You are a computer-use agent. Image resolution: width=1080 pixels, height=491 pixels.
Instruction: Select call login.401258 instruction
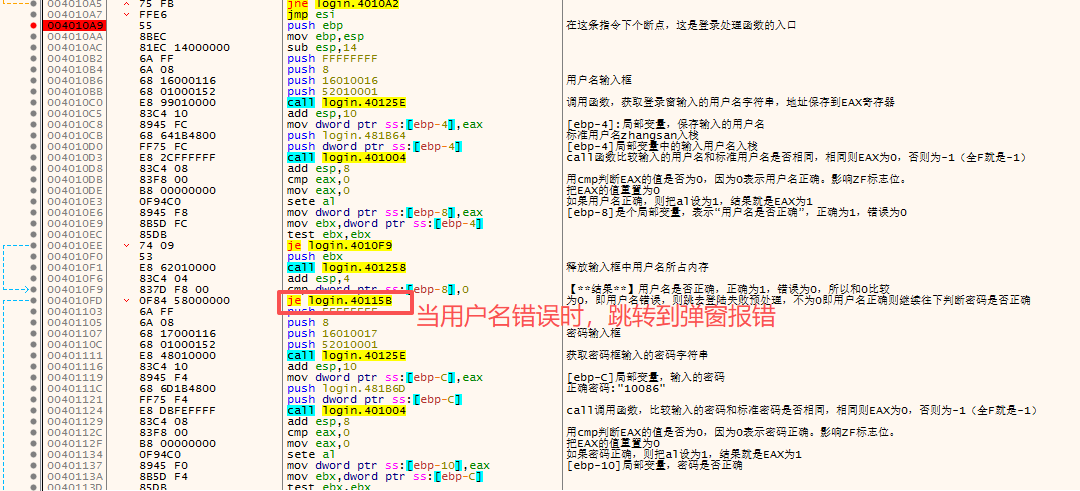point(346,267)
